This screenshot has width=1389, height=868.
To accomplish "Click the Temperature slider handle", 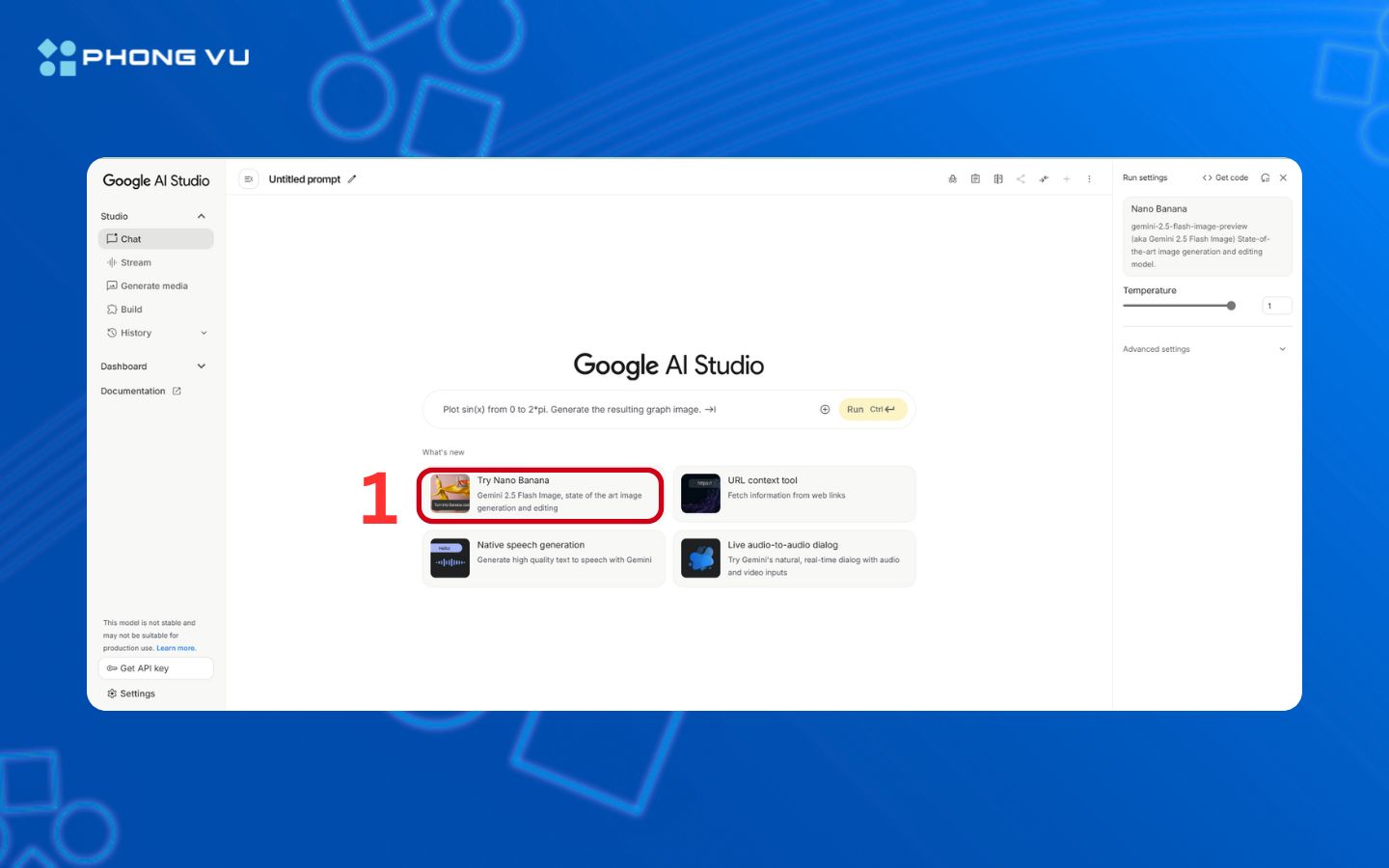I will pyautogui.click(x=1231, y=306).
